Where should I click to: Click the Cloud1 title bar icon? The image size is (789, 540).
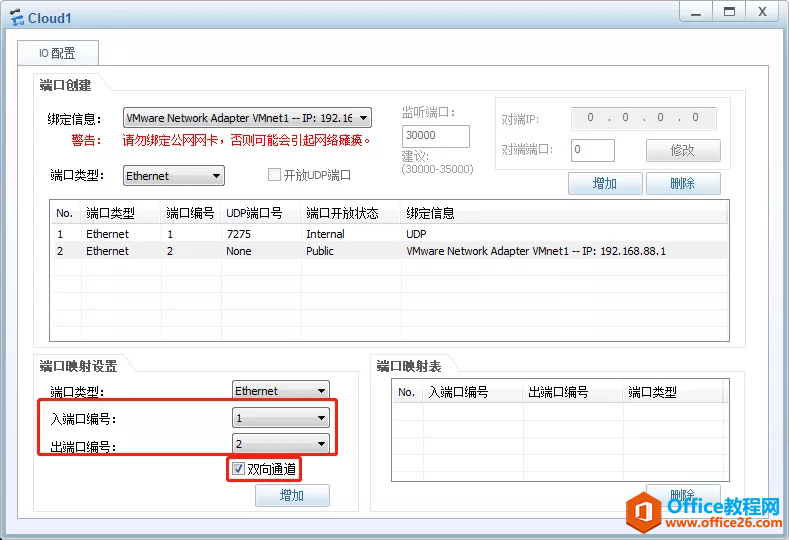click(x=17, y=18)
